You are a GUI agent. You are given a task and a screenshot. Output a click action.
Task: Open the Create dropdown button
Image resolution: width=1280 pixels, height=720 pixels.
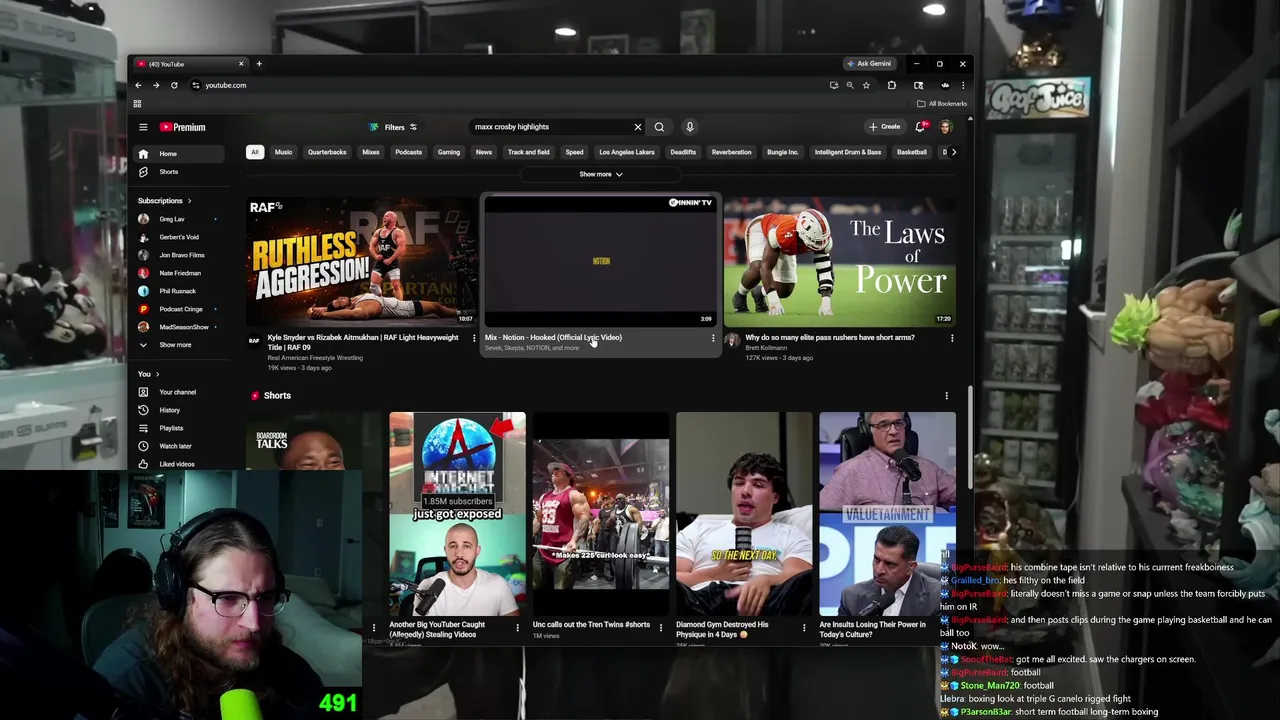[x=884, y=127]
